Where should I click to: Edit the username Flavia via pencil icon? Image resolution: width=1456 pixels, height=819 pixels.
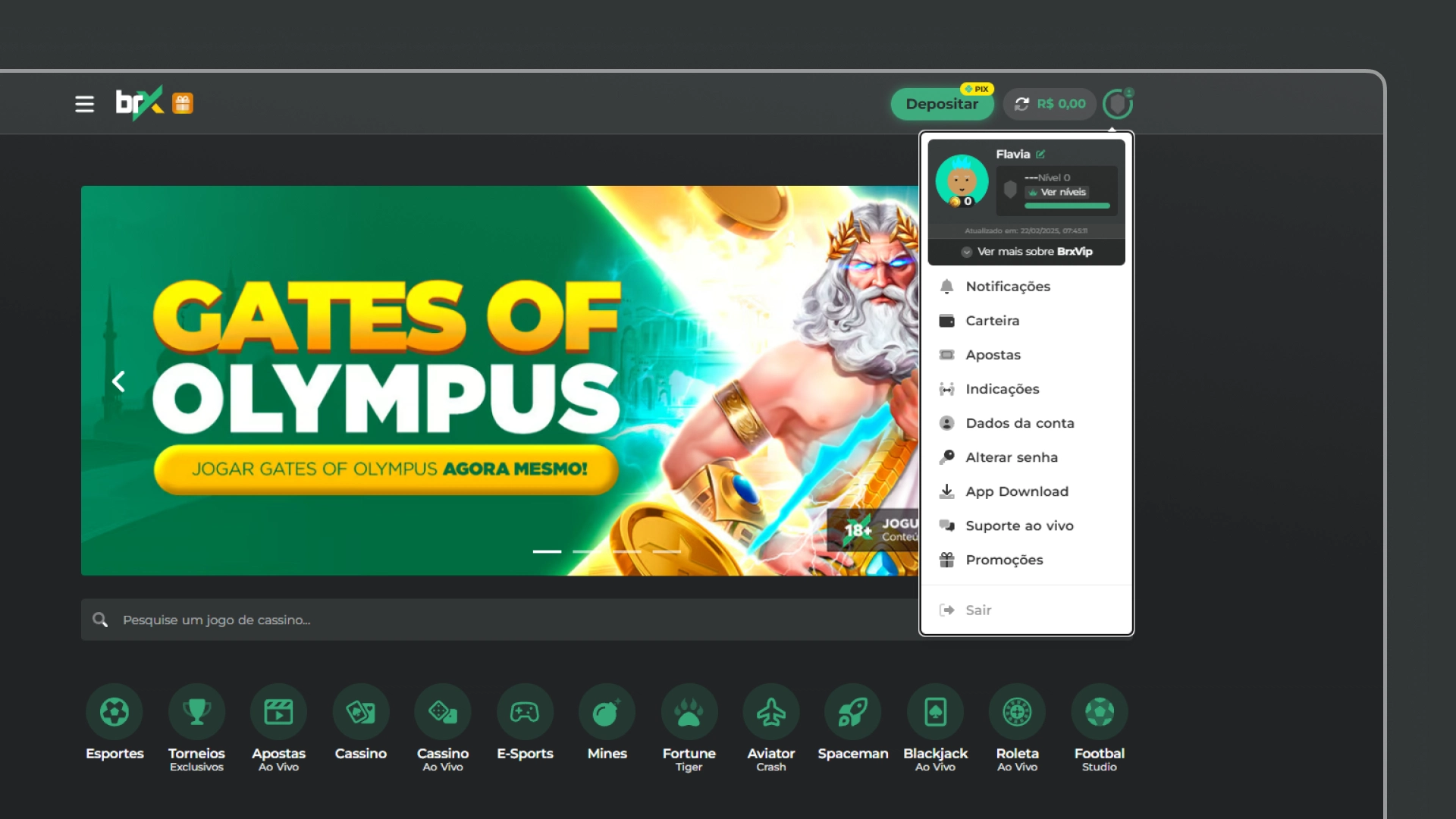click(x=1040, y=154)
